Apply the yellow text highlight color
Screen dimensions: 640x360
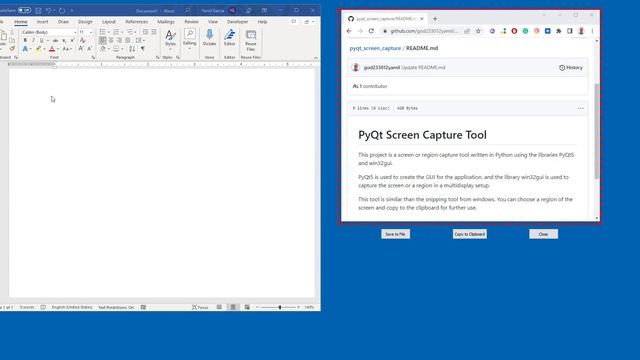(38, 49)
